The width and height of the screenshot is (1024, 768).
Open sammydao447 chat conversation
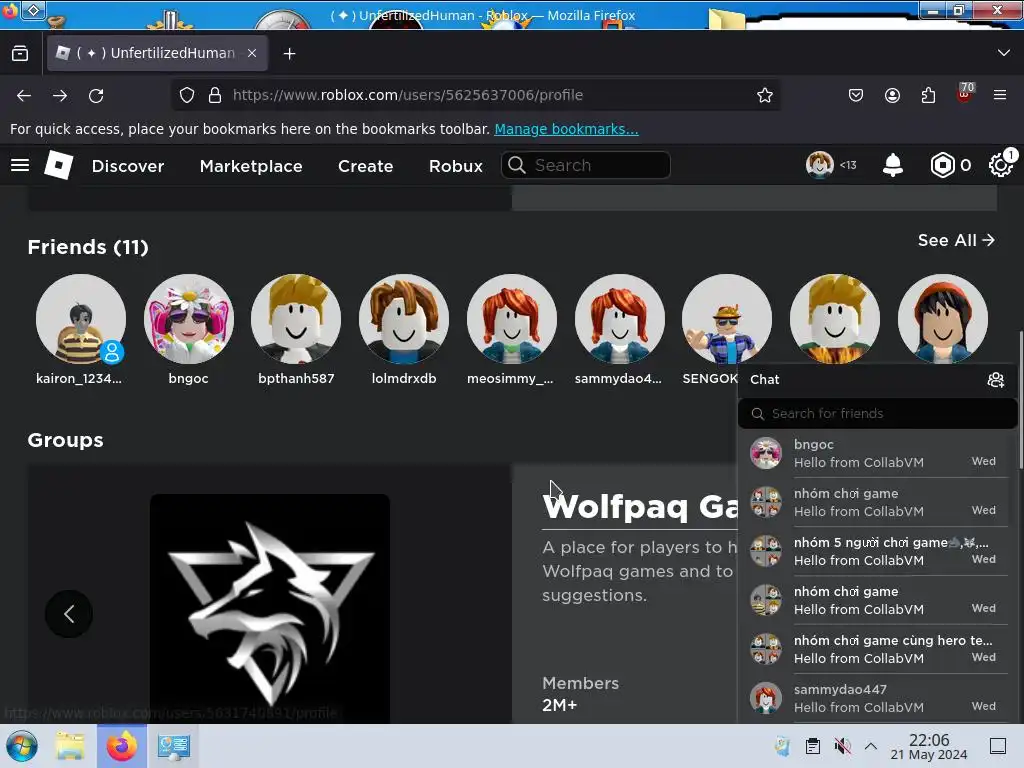(x=877, y=698)
